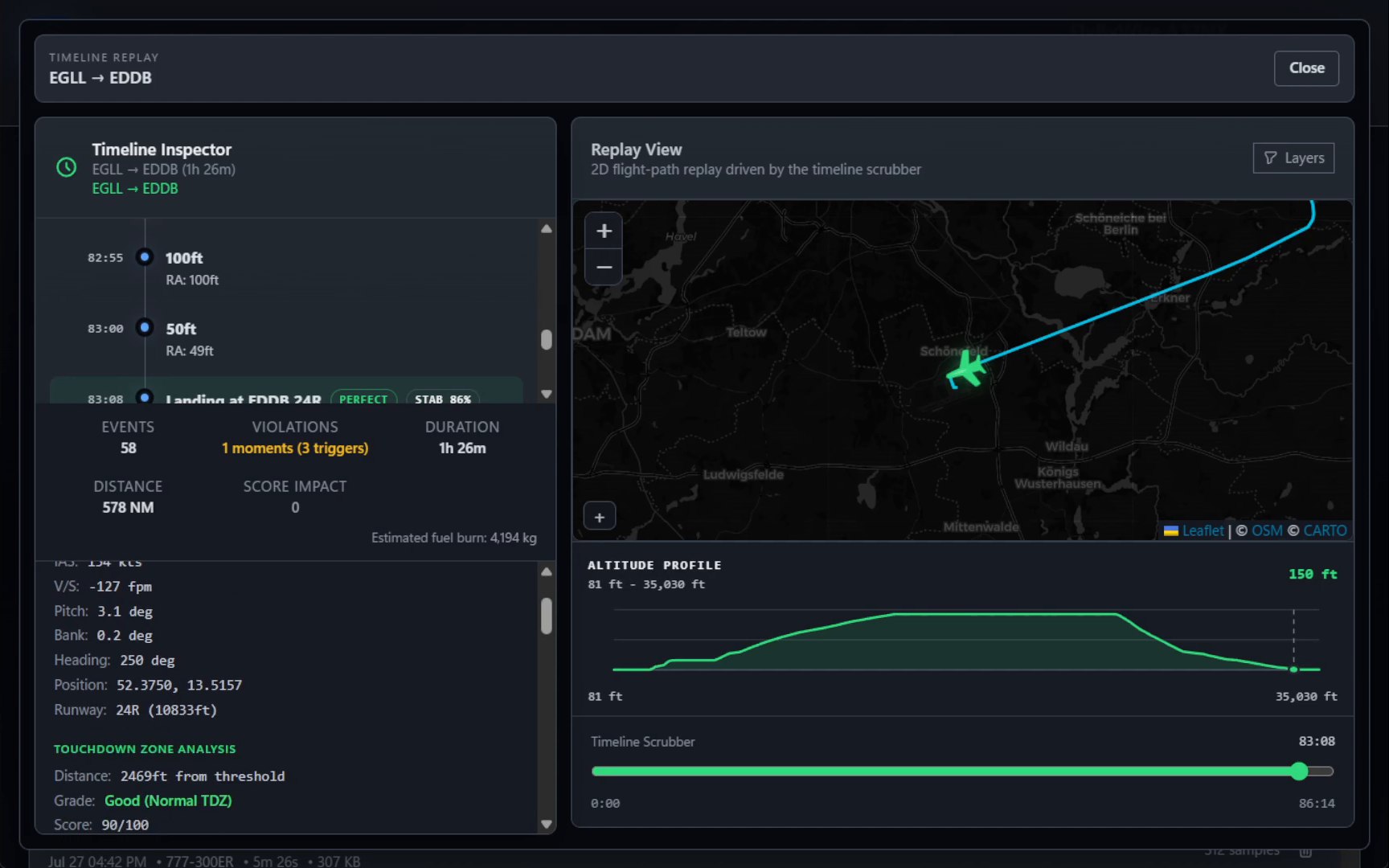Click the 'Estimated fuel burn: 4,194 kg' text

click(454, 538)
